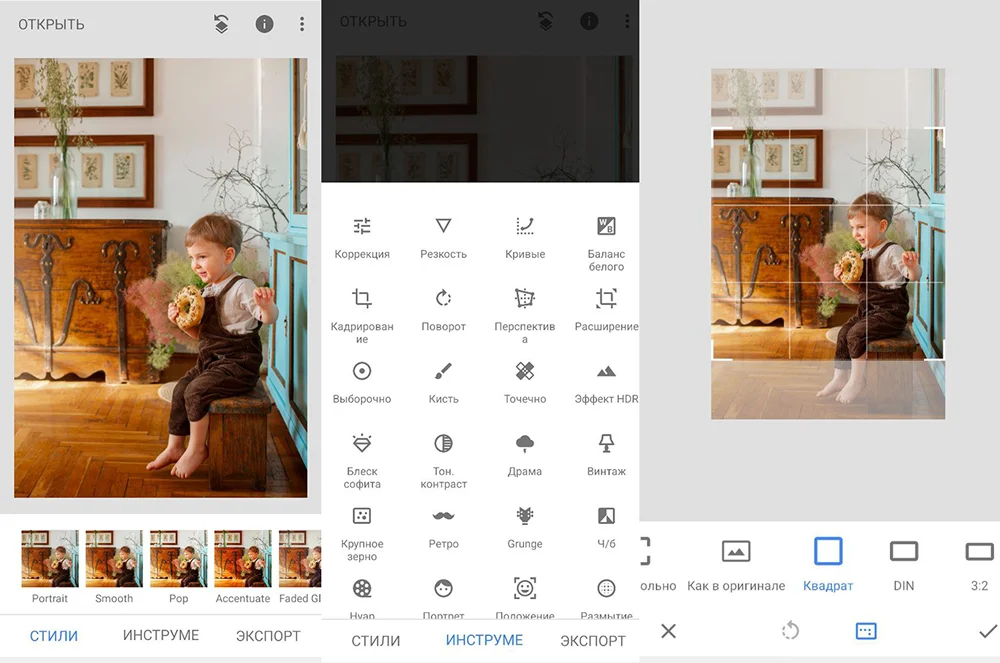Cancel cropping with the X button

tap(669, 631)
